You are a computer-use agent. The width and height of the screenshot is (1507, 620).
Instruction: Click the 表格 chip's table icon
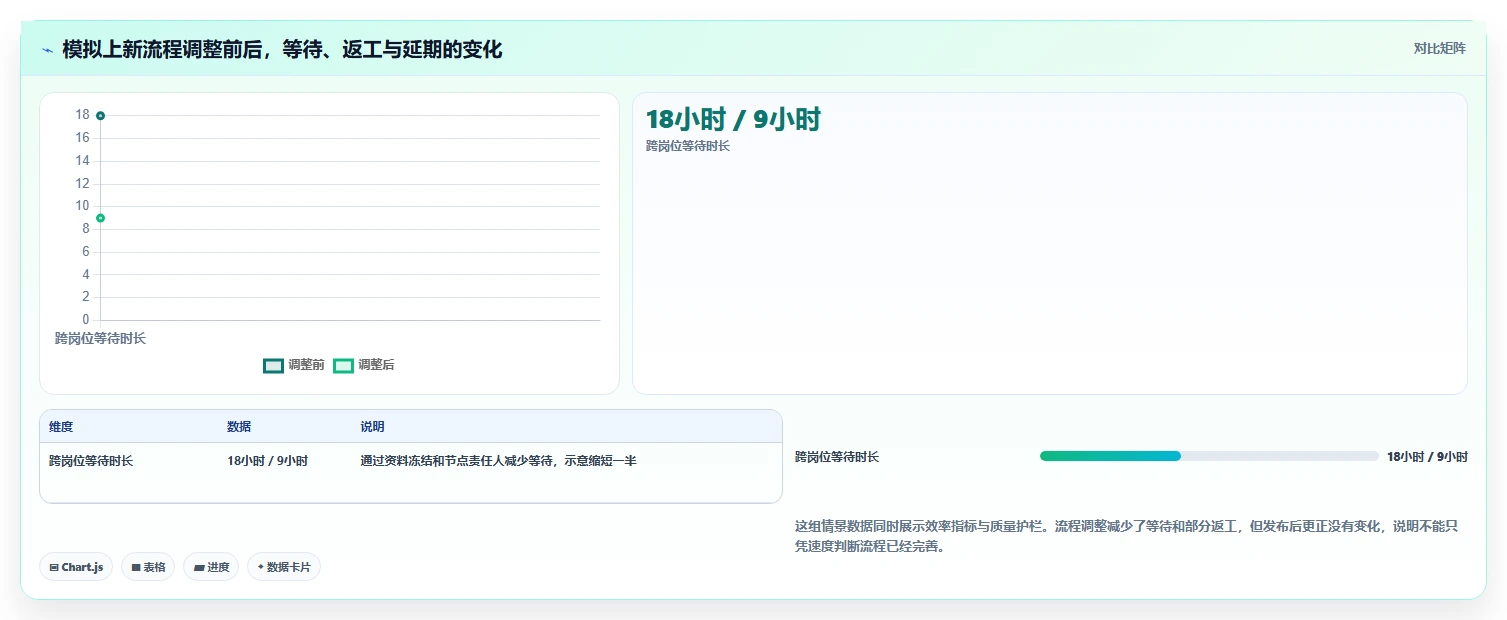pyautogui.click(x=136, y=568)
